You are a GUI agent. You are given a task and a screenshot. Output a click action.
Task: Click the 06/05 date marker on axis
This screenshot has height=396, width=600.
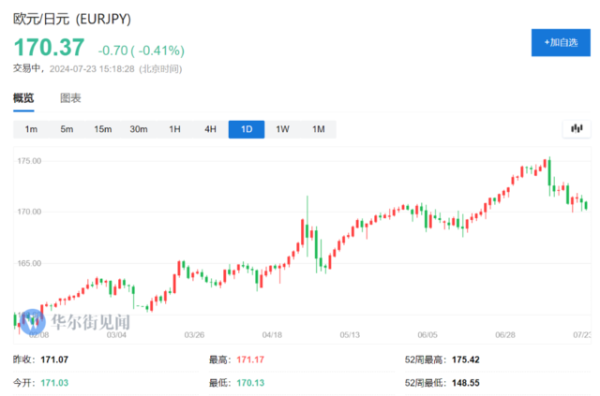[x=427, y=335]
